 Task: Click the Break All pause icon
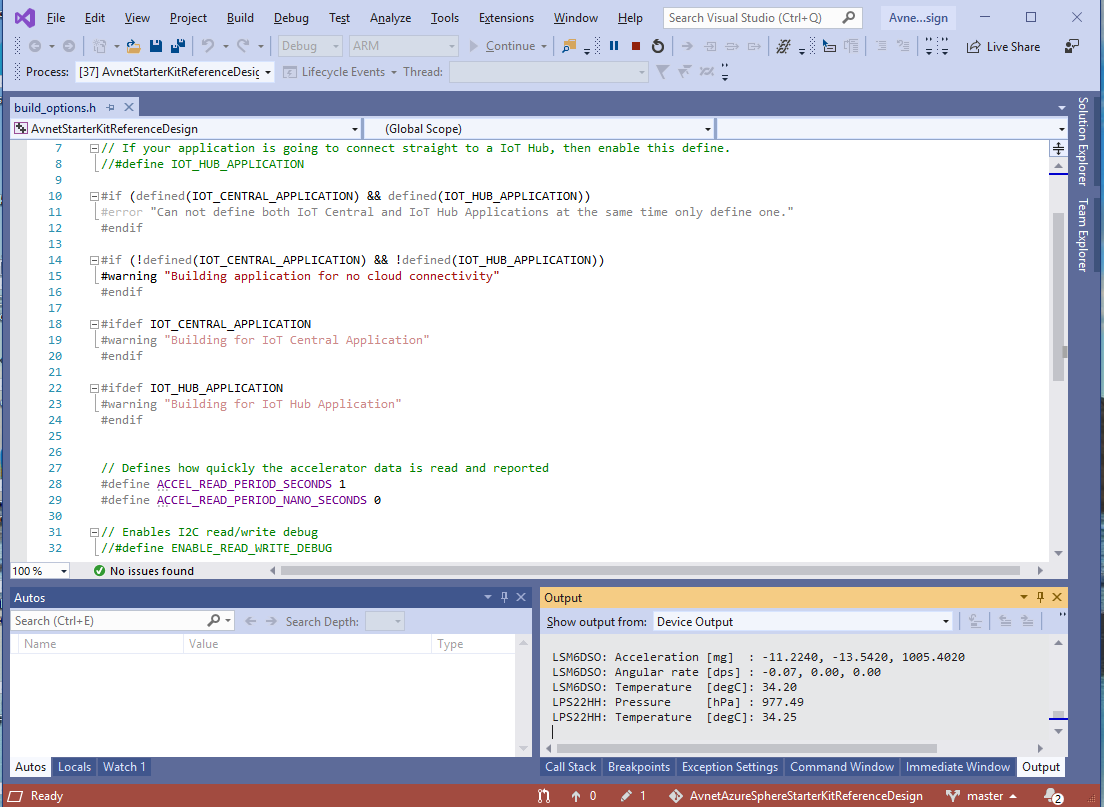coord(614,46)
